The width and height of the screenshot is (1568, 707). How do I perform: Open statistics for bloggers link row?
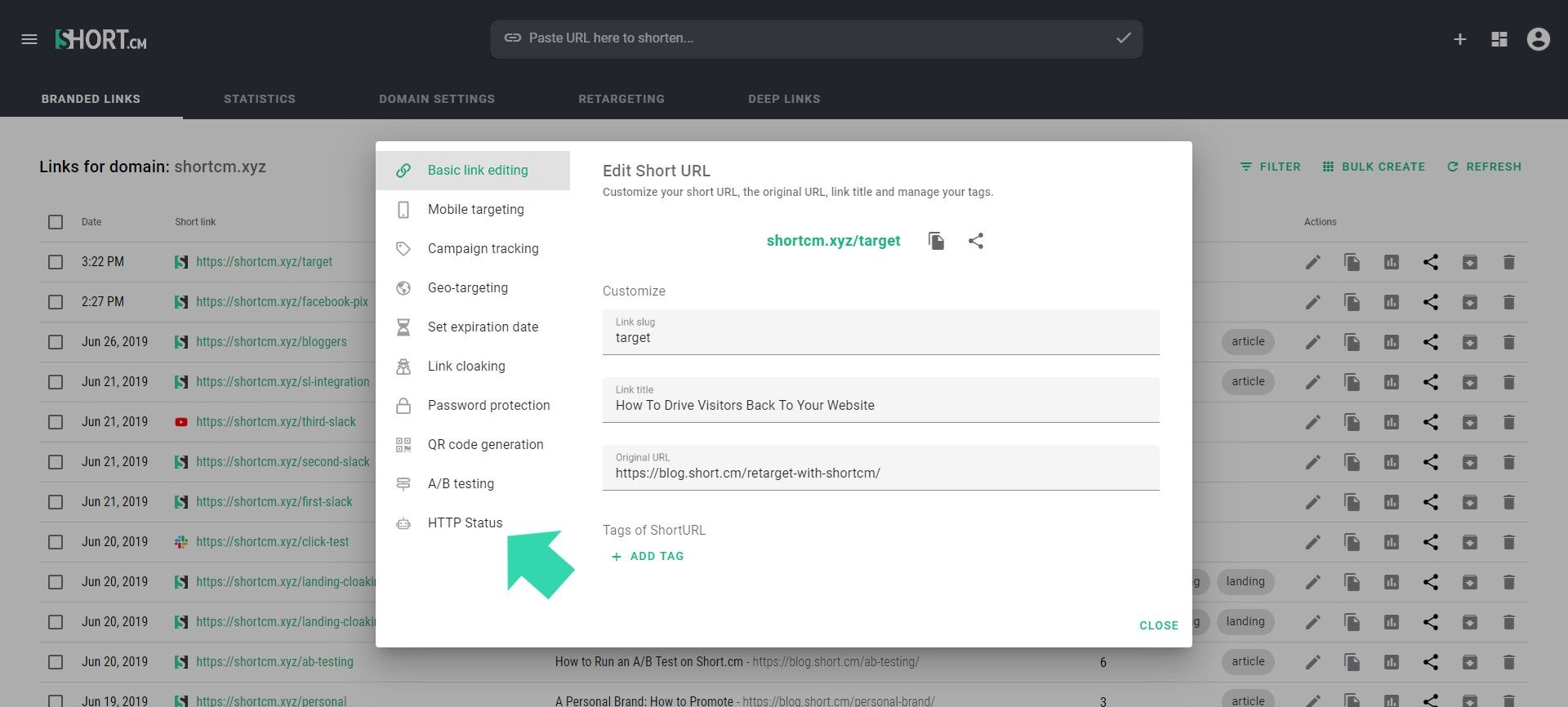(x=1392, y=342)
